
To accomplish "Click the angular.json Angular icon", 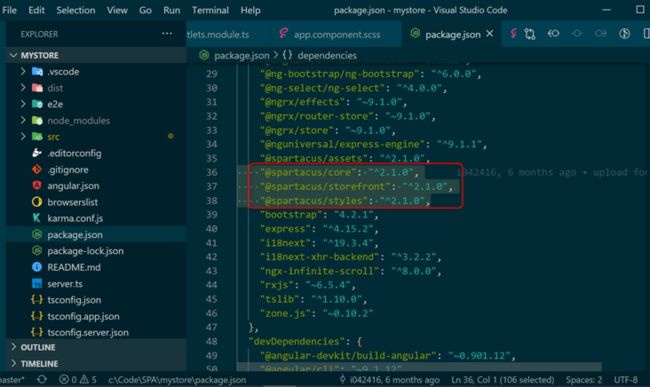I will (37, 185).
